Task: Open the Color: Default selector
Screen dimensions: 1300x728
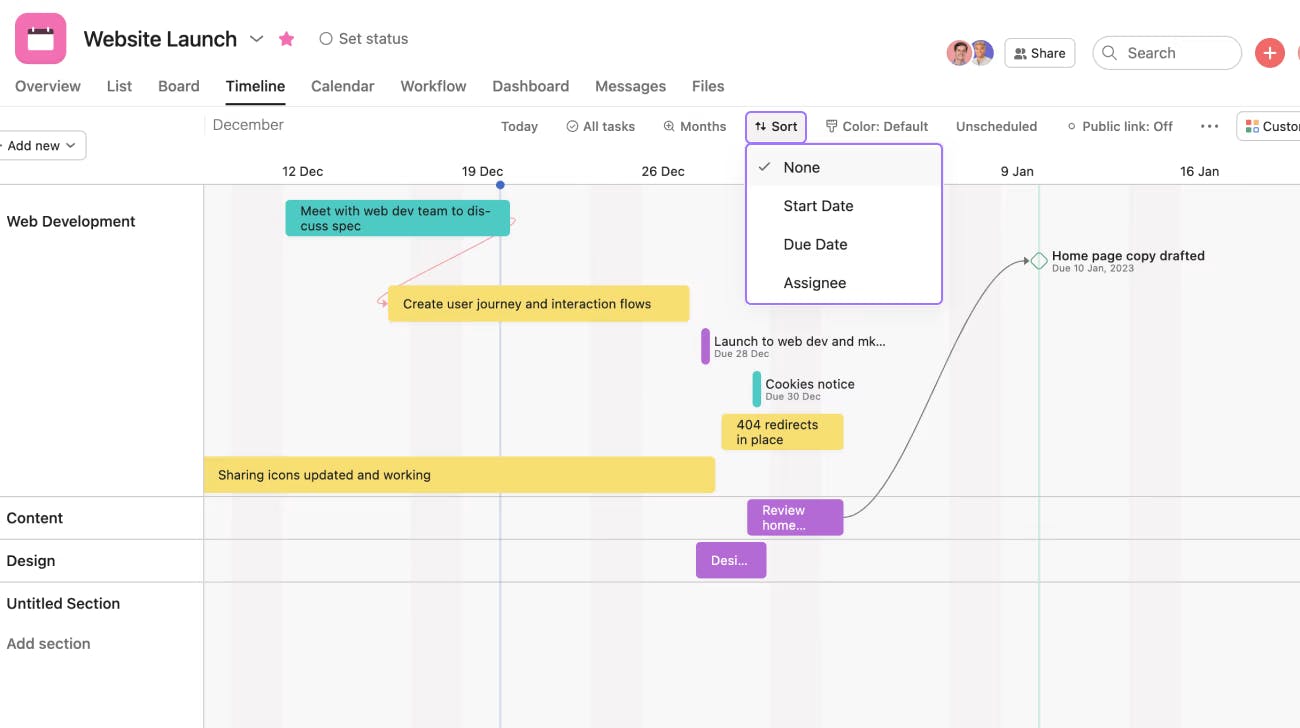Action: pyautogui.click(x=877, y=126)
